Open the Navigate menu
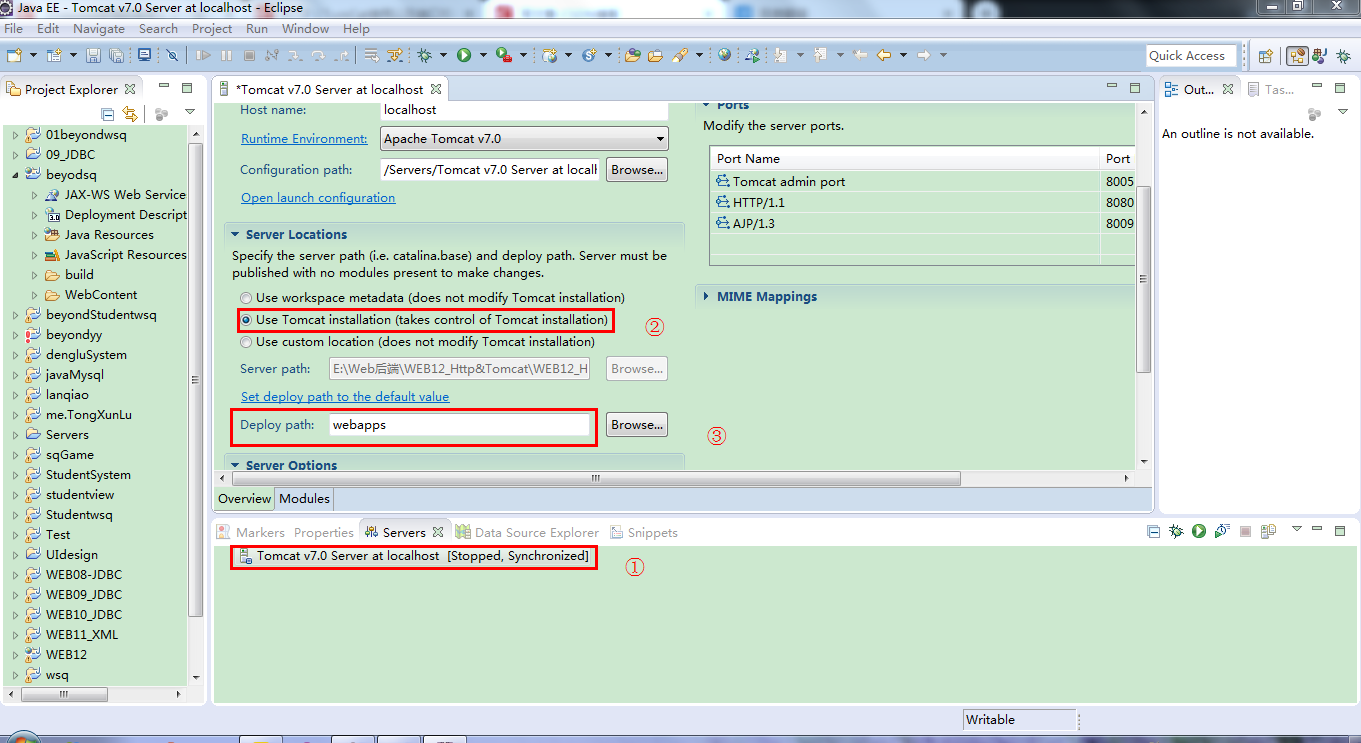The image size is (1361, 743). point(99,28)
